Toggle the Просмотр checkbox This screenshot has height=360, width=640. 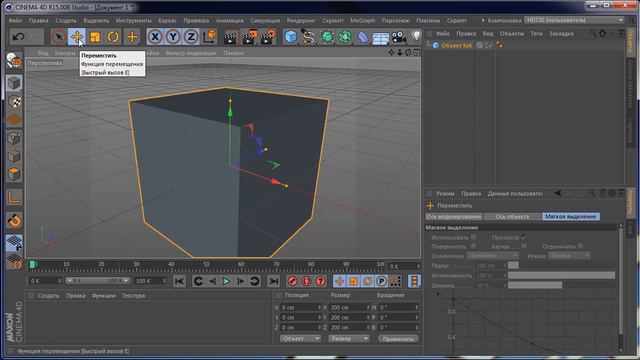[x=524, y=237]
